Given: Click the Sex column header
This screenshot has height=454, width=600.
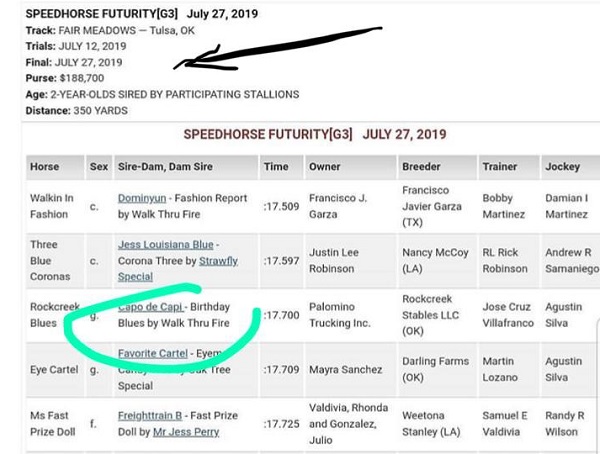Looking at the screenshot, I should (x=99, y=167).
